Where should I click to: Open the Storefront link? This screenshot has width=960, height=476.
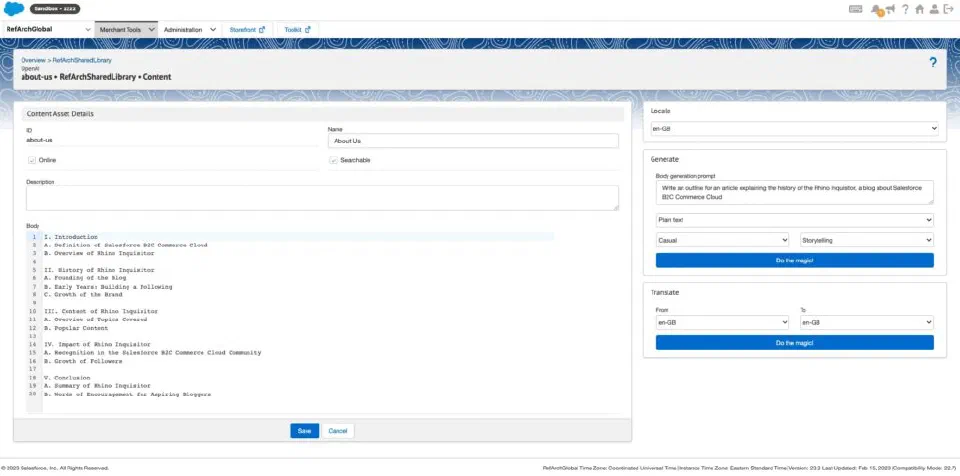point(247,29)
